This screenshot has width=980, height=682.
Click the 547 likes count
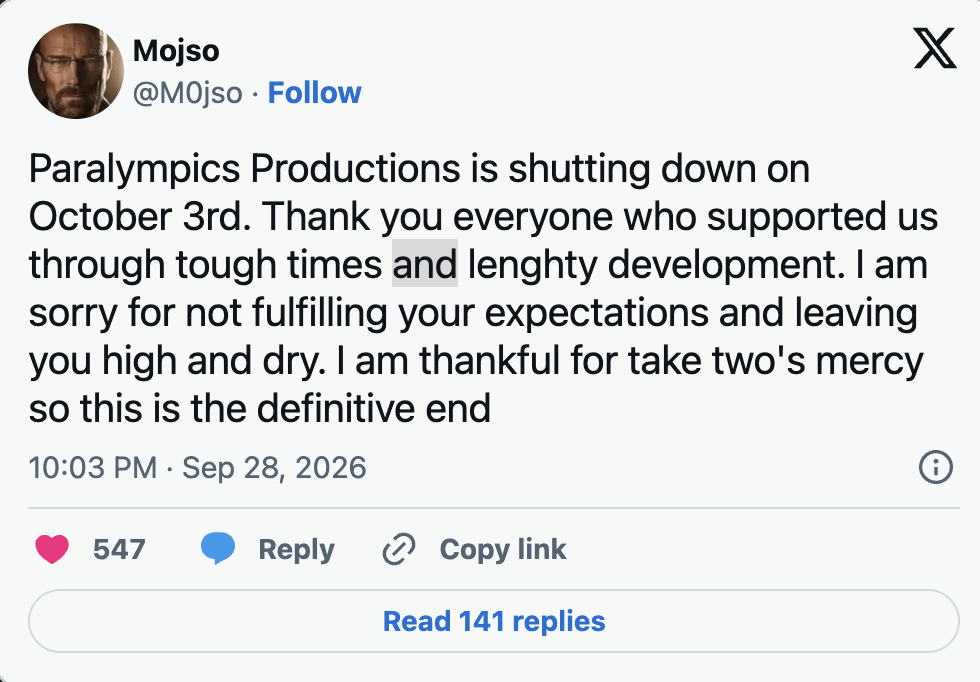tap(119, 549)
